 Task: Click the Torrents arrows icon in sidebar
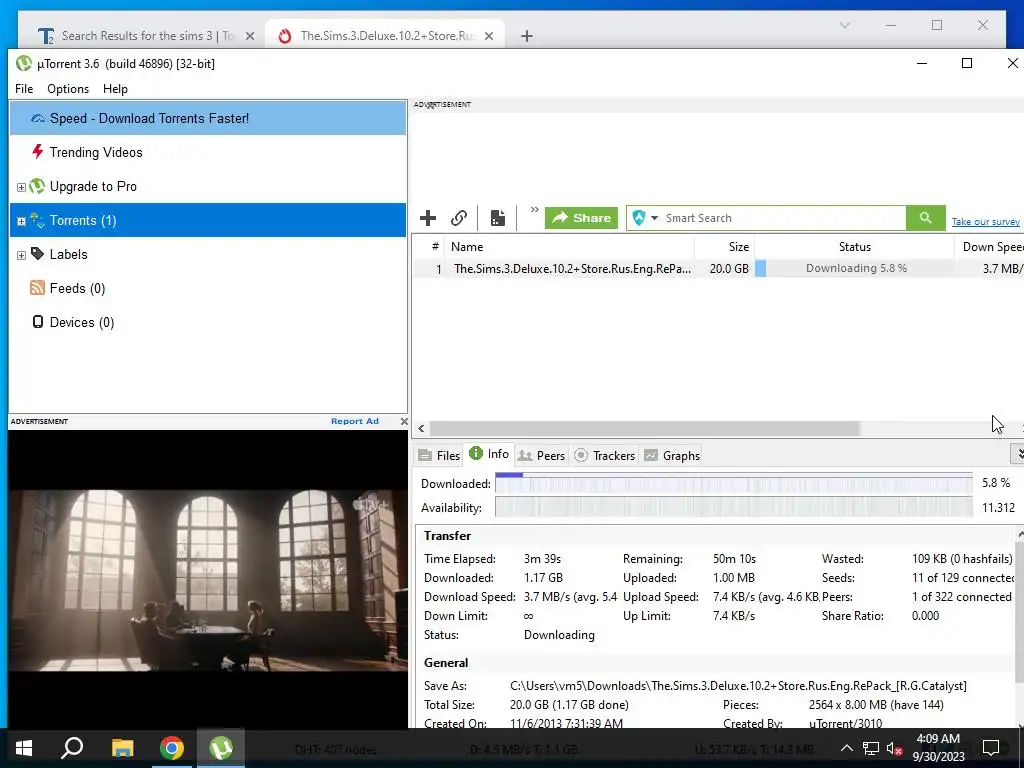(x=37, y=220)
